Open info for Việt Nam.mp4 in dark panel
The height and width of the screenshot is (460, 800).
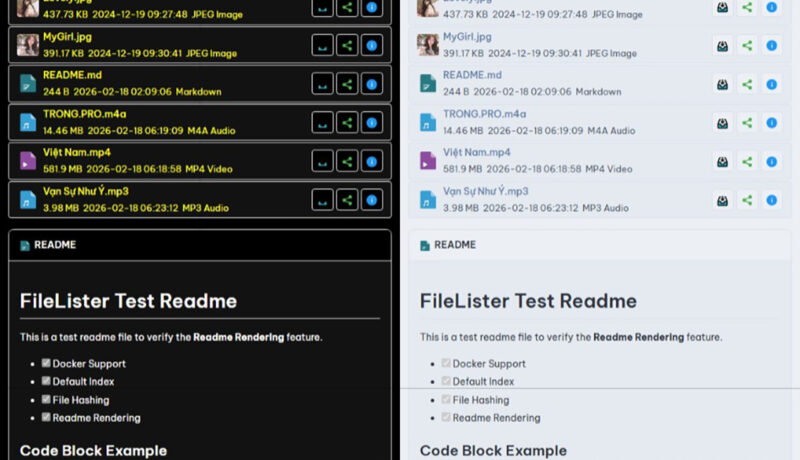[372, 161]
